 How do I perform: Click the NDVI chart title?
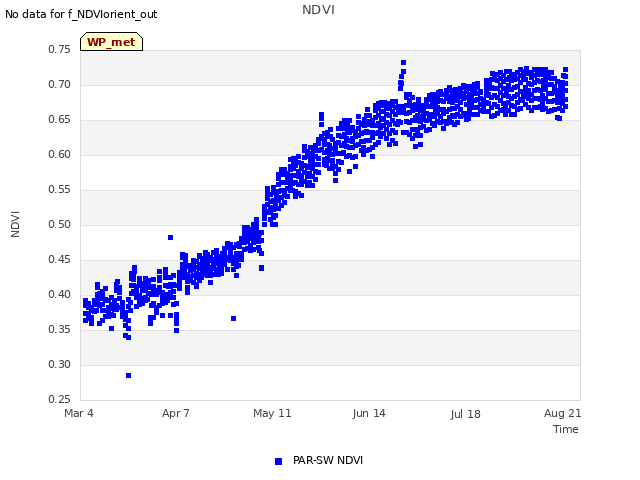pos(318,10)
